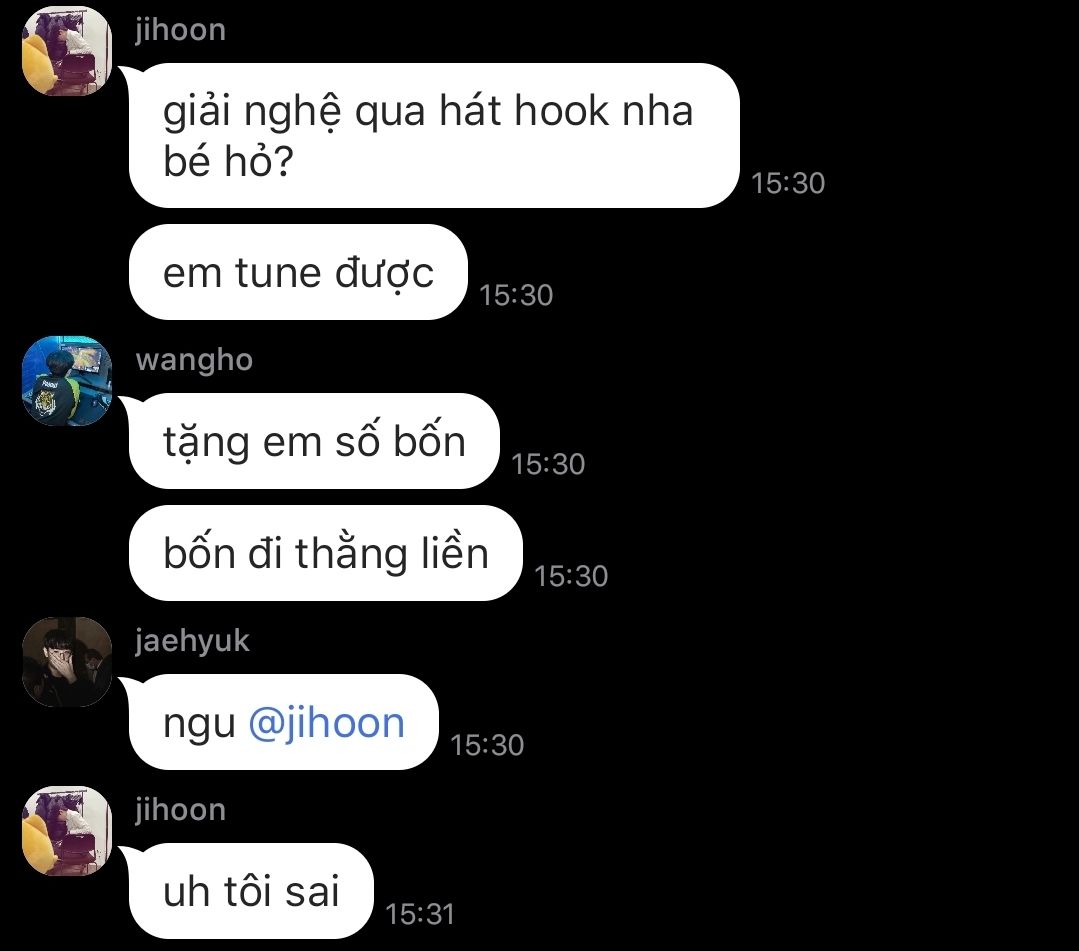Image resolution: width=1079 pixels, height=951 pixels.
Task: Select the 'em tune được' message bubble
Action: click(x=298, y=272)
